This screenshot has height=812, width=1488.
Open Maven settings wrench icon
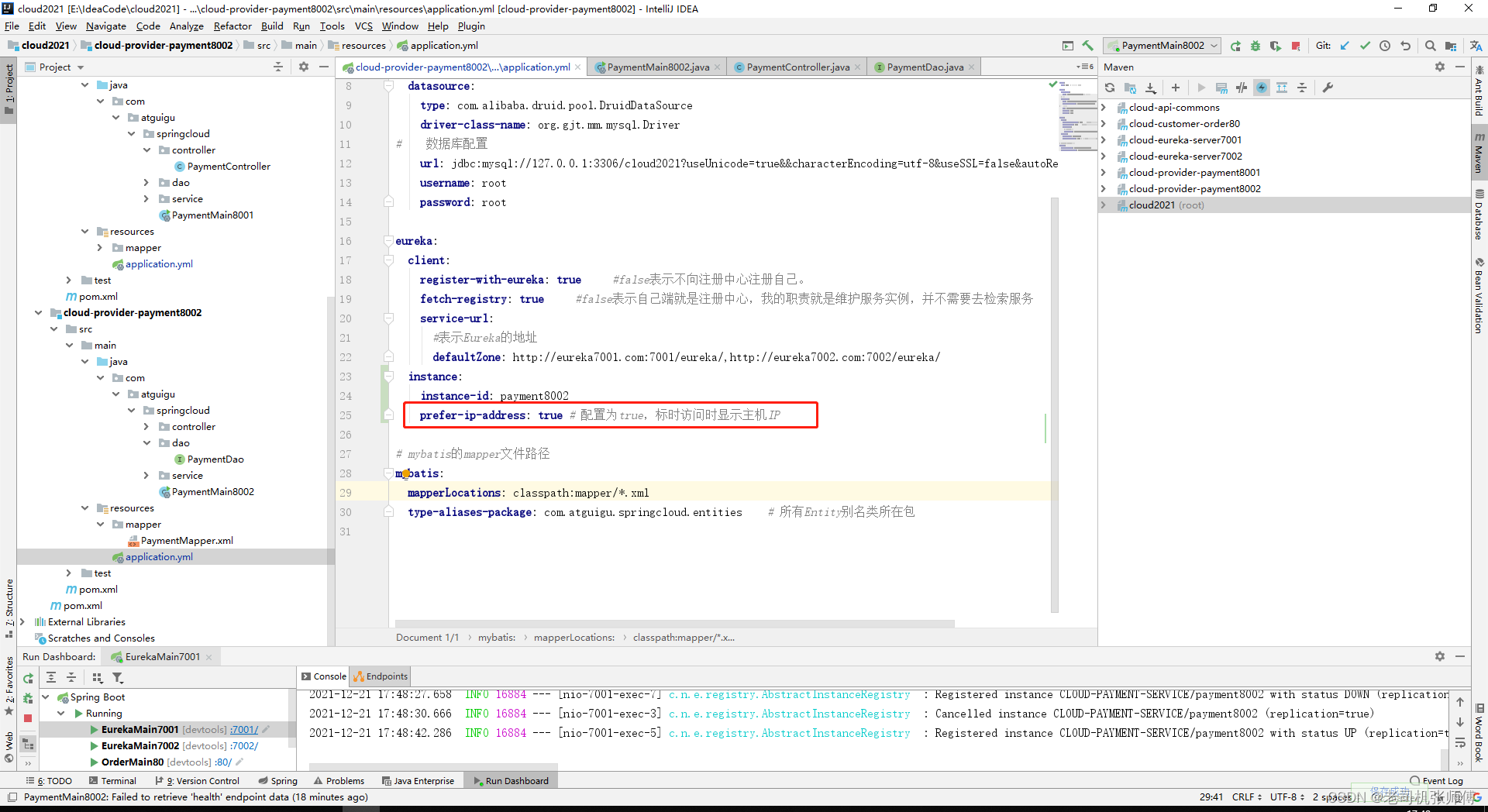click(1328, 88)
